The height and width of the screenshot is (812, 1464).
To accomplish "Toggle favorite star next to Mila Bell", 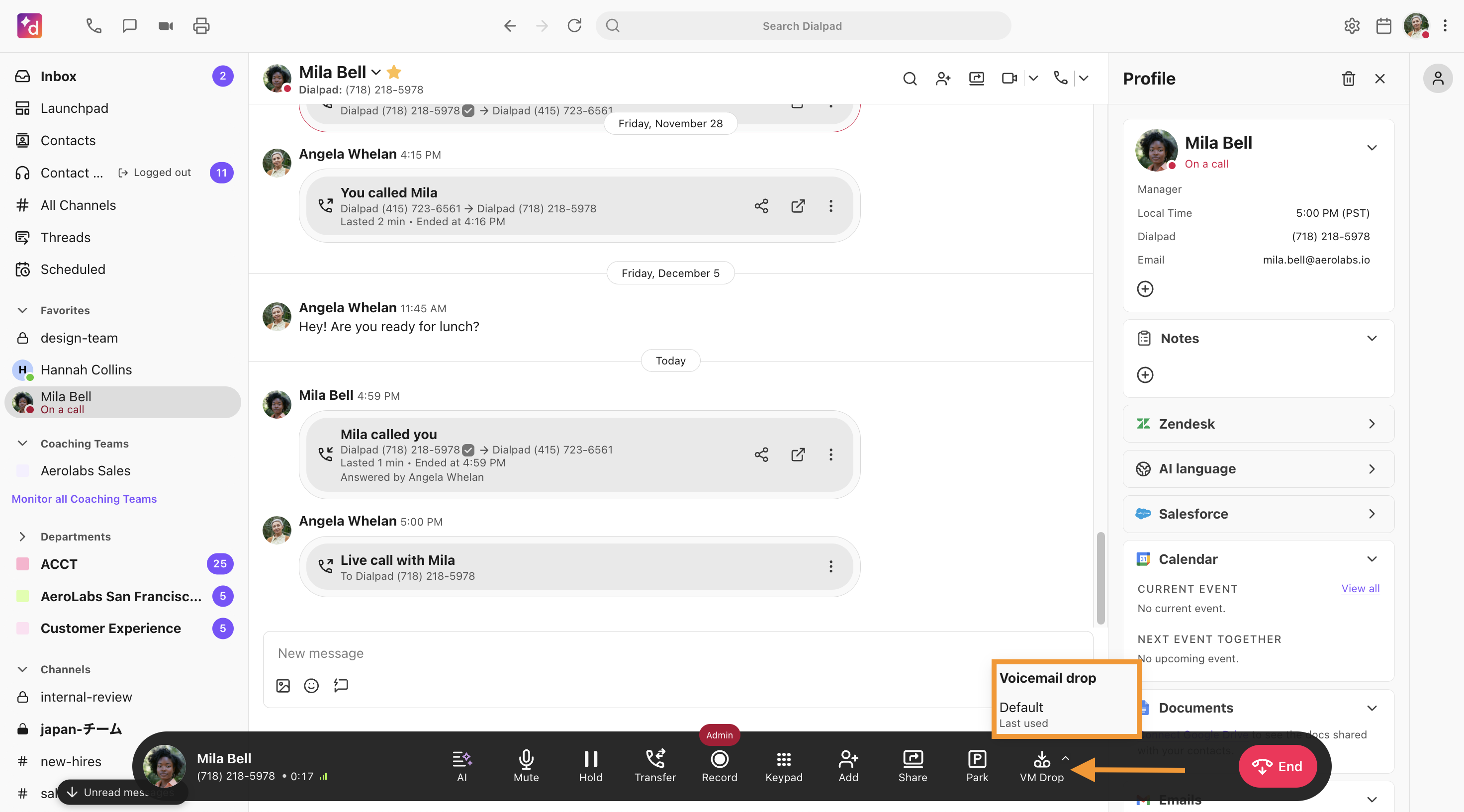I will click(x=394, y=72).
